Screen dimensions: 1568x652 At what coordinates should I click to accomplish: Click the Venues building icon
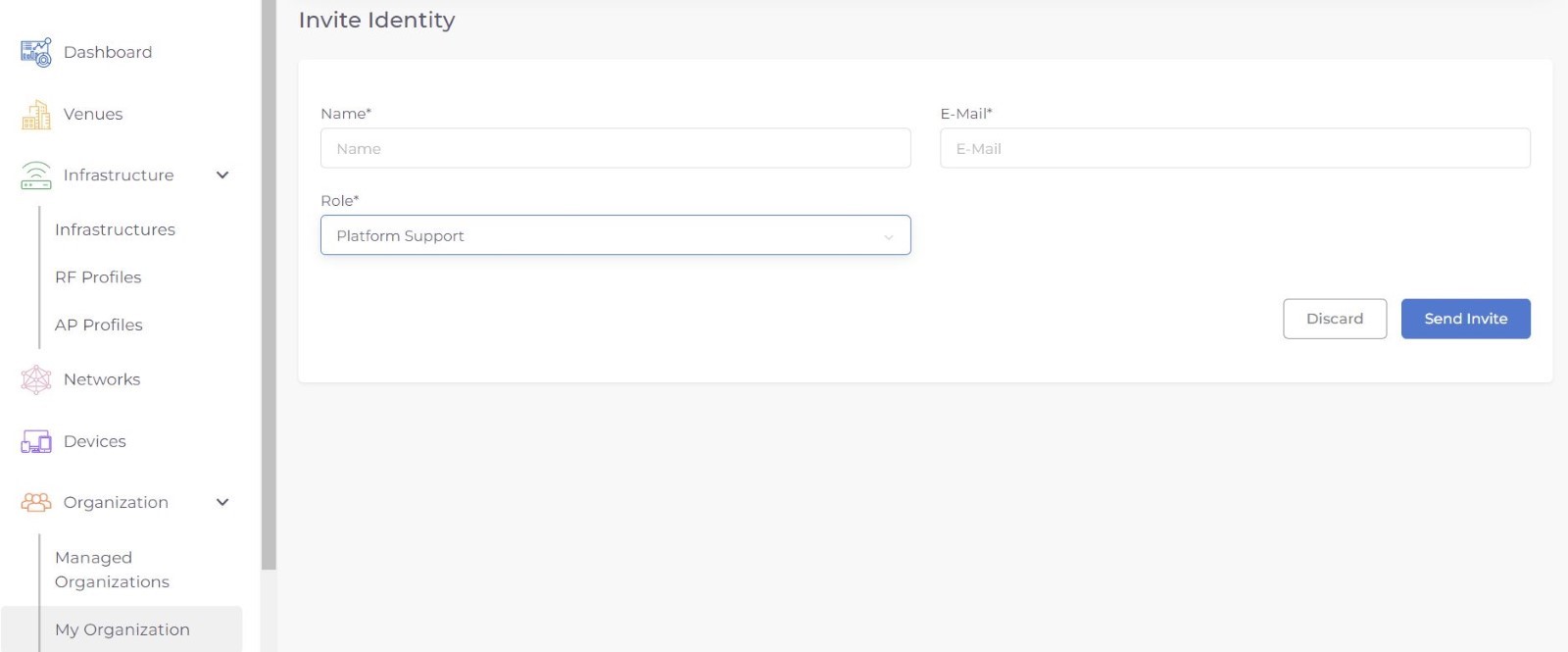click(36, 115)
